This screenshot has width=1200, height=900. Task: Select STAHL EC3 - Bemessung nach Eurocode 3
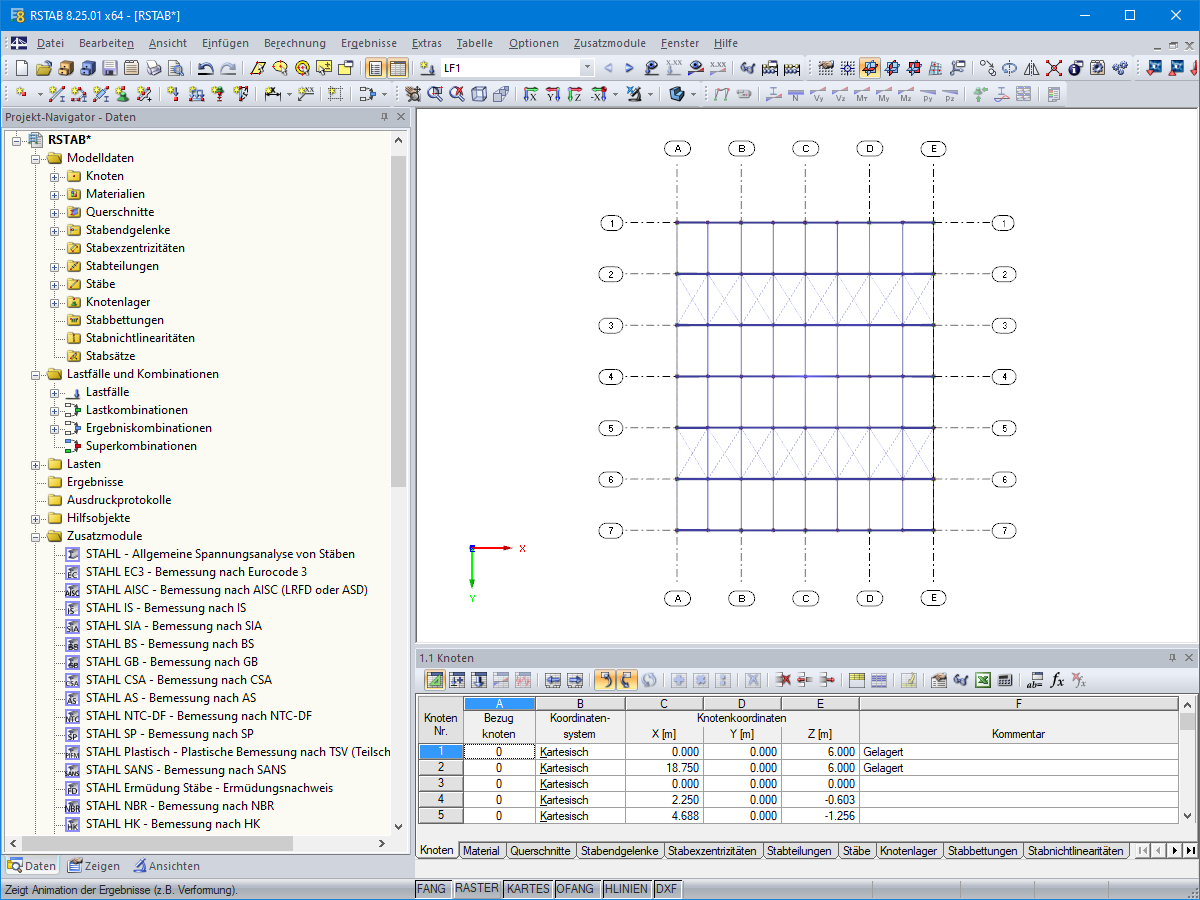click(x=196, y=572)
